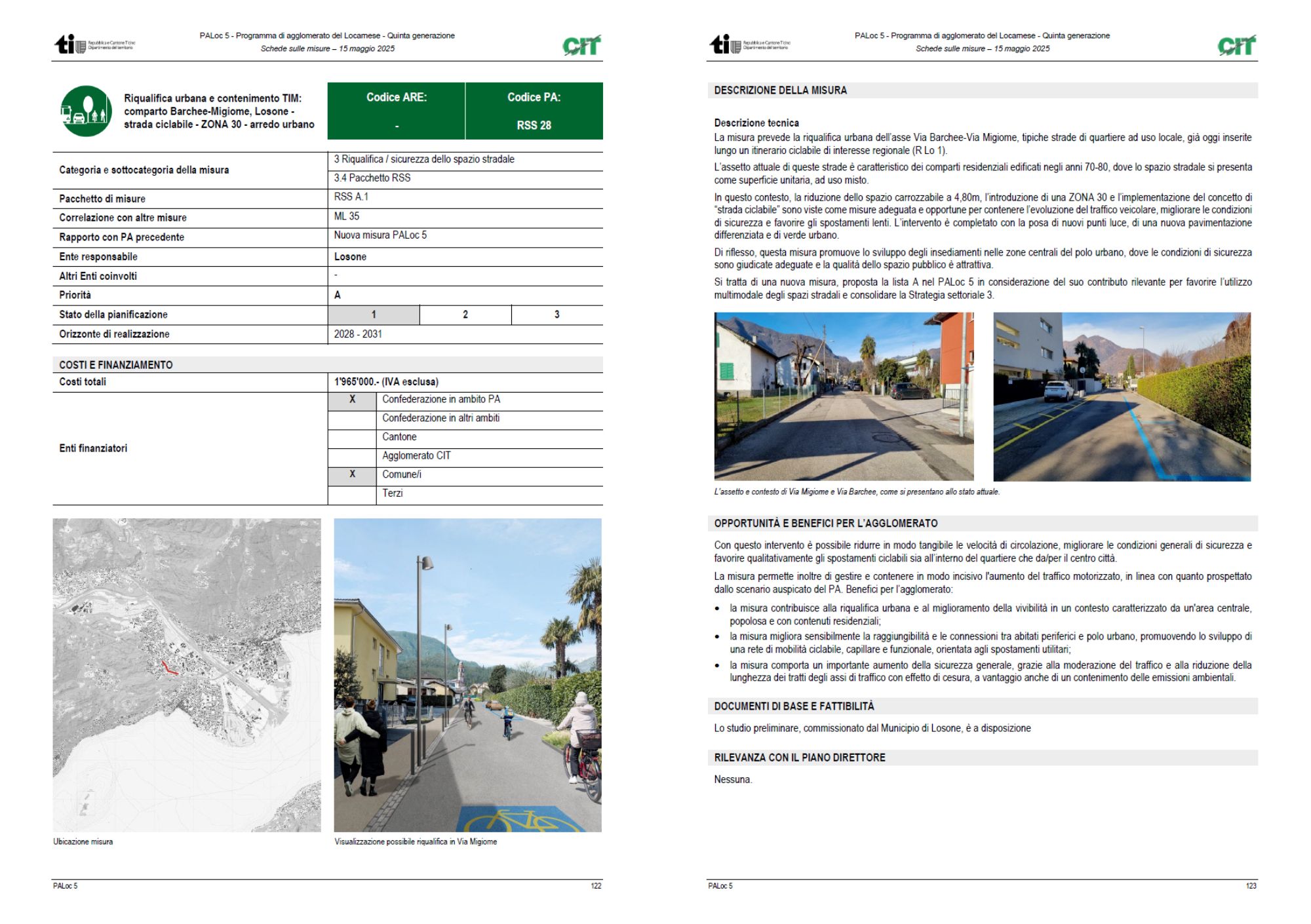This screenshot has height=924, width=1311.
Task: Click the CIT logo on right page header
Action: coord(1236,45)
